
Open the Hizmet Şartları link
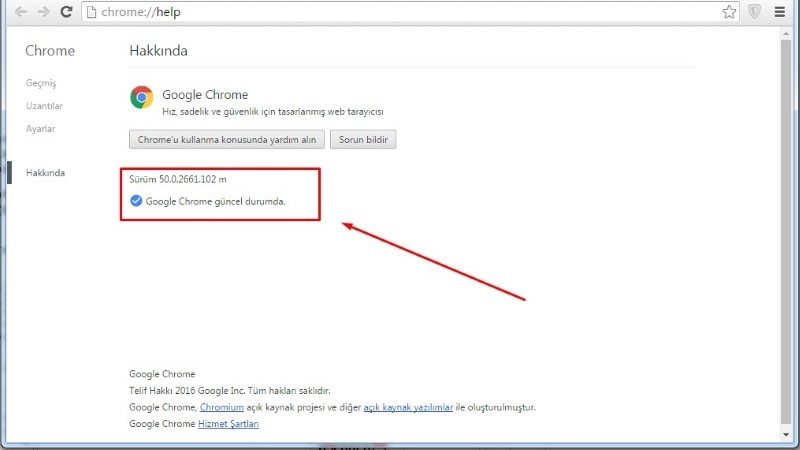(x=228, y=423)
